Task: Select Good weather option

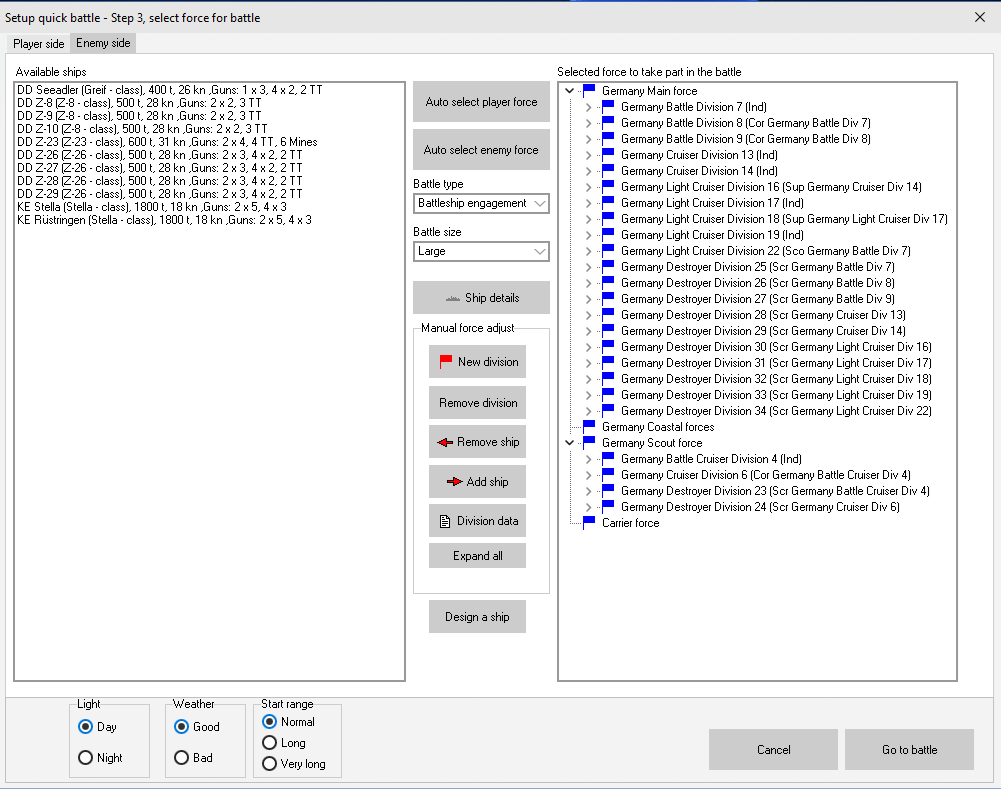Action: 181,726
